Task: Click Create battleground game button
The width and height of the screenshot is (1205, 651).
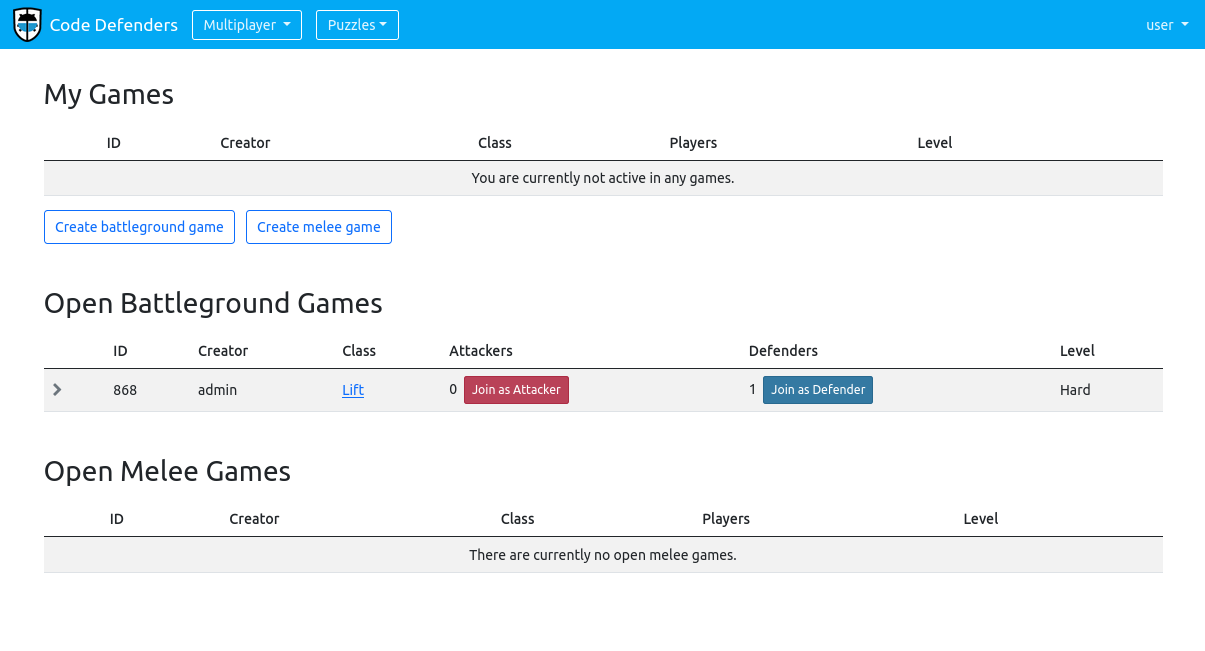Action: [139, 227]
